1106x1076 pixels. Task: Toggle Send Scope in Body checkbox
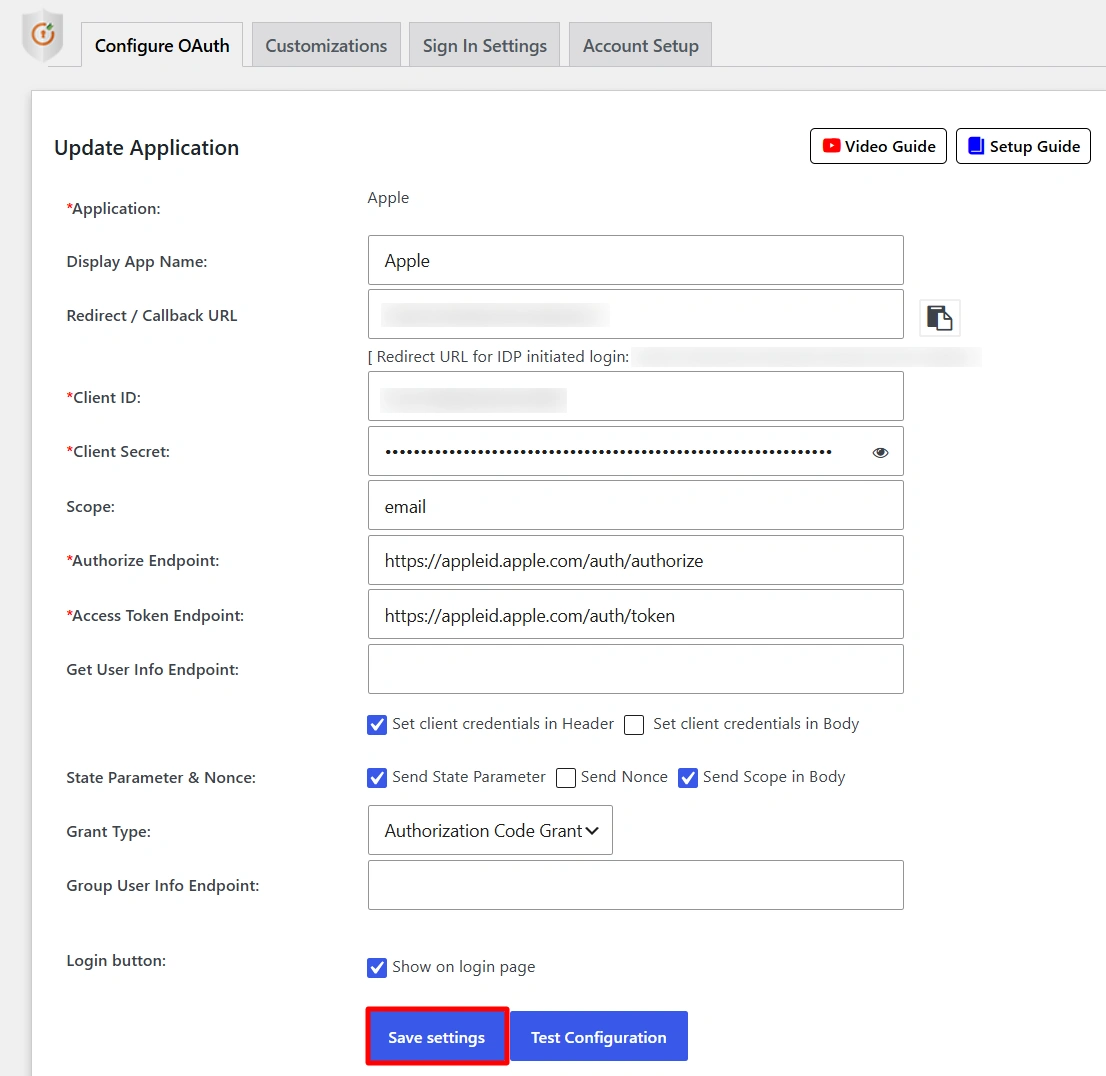tap(688, 778)
